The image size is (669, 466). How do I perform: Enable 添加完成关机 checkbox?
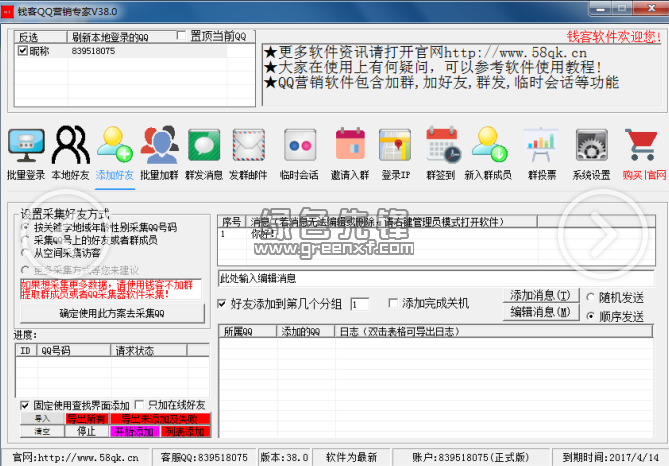(393, 303)
